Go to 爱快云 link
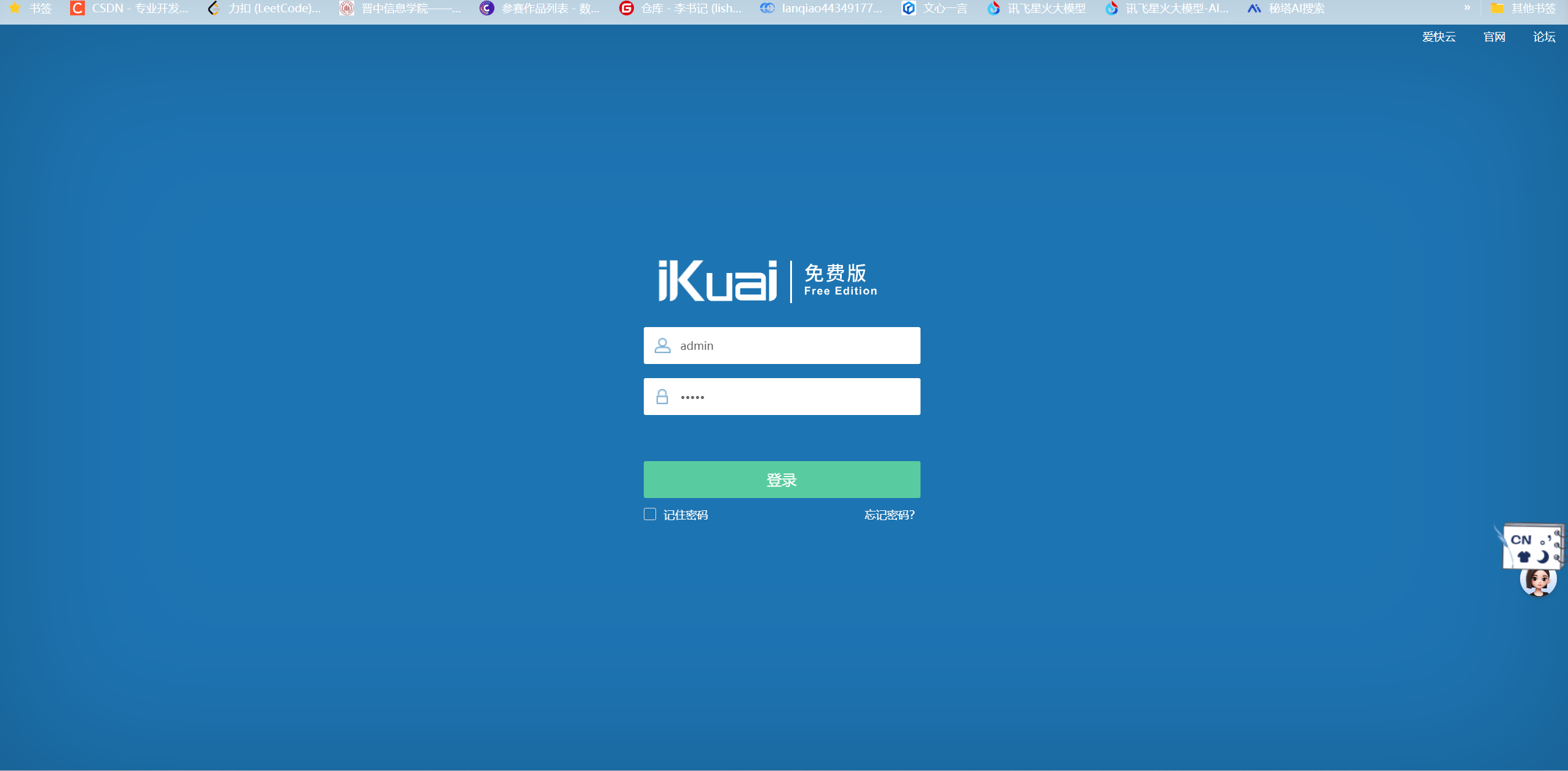This screenshot has width=1568, height=771. click(1439, 37)
